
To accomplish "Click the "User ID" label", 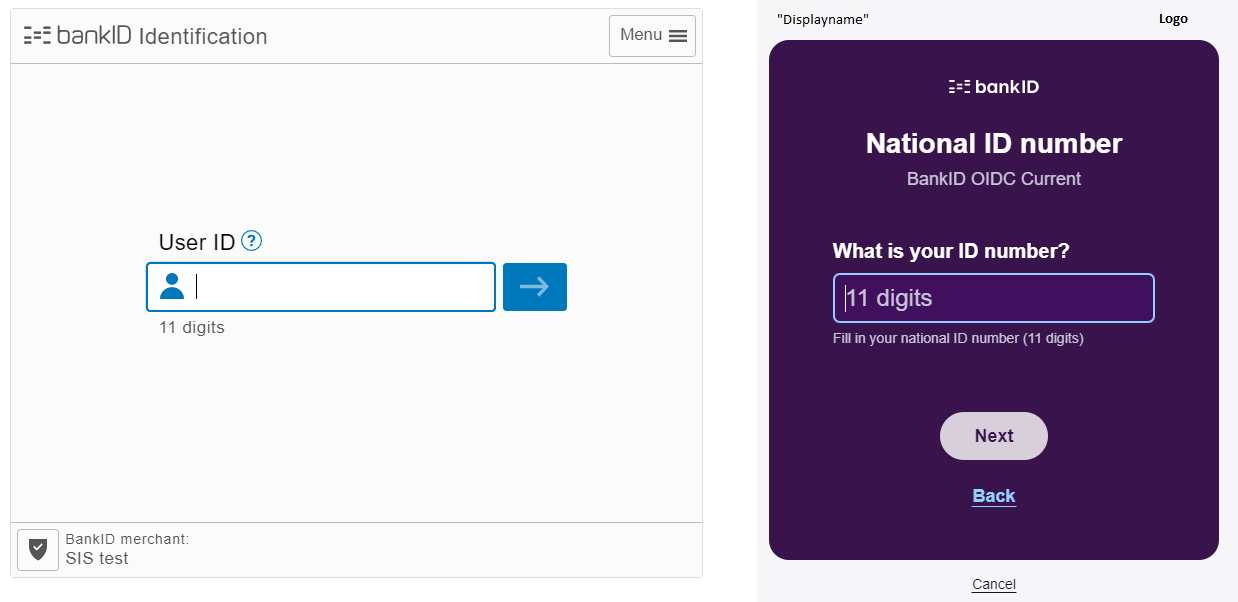I will [197, 242].
